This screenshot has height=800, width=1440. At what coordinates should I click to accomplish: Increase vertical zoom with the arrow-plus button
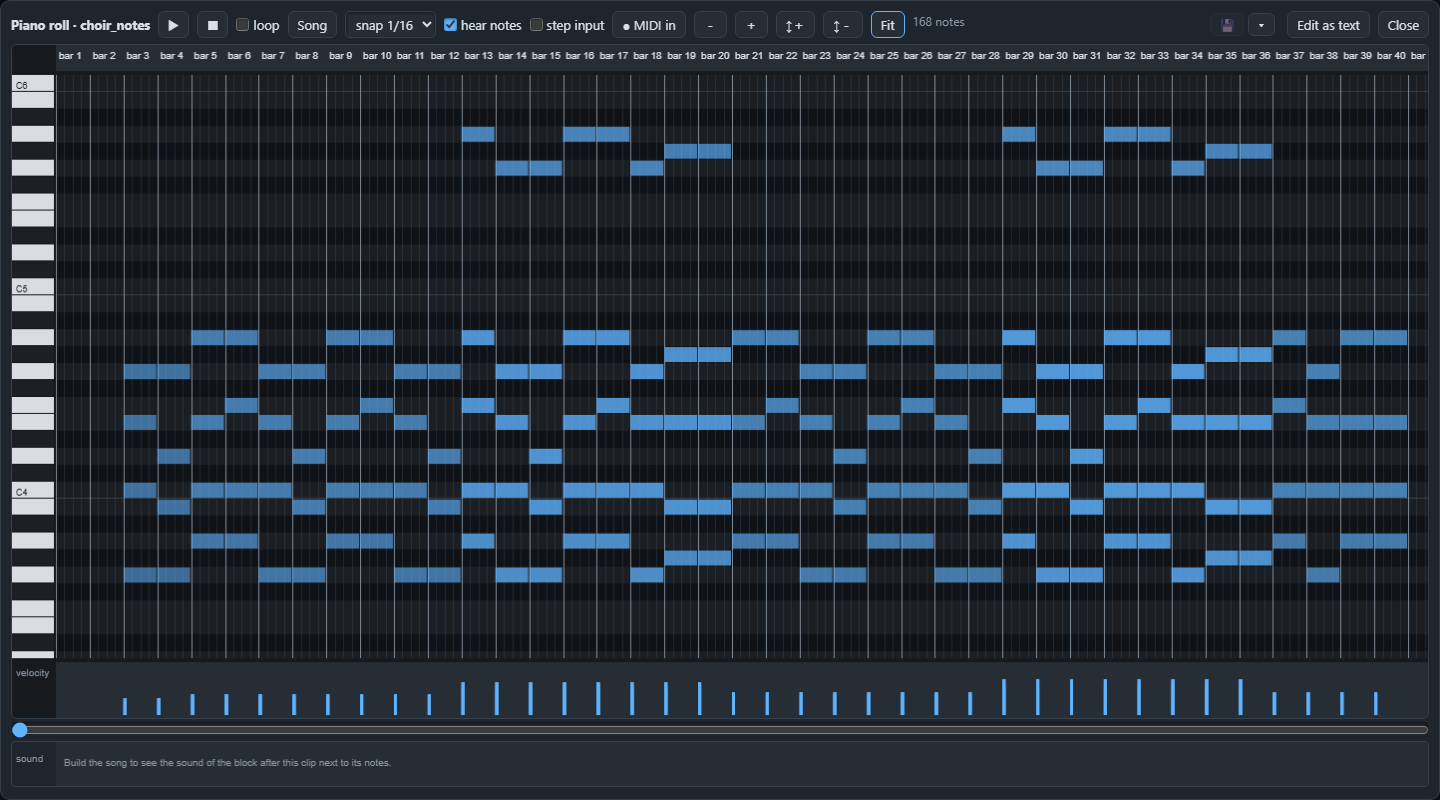(x=795, y=25)
